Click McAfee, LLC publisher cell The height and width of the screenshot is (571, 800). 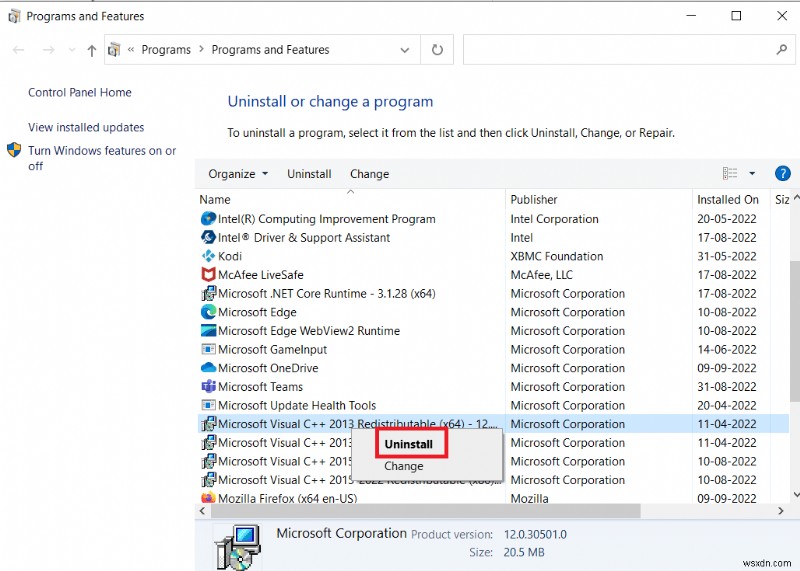coord(541,275)
